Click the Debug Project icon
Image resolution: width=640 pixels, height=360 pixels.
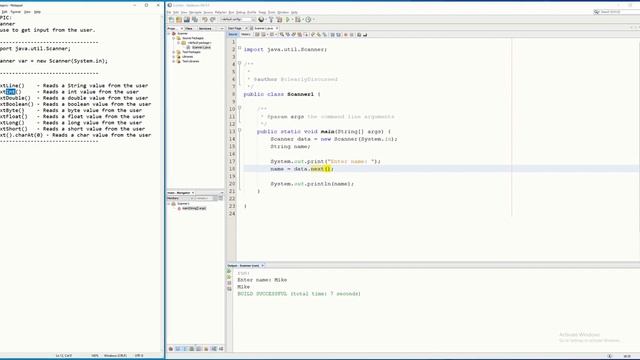pyautogui.click(x=298, y=20)
